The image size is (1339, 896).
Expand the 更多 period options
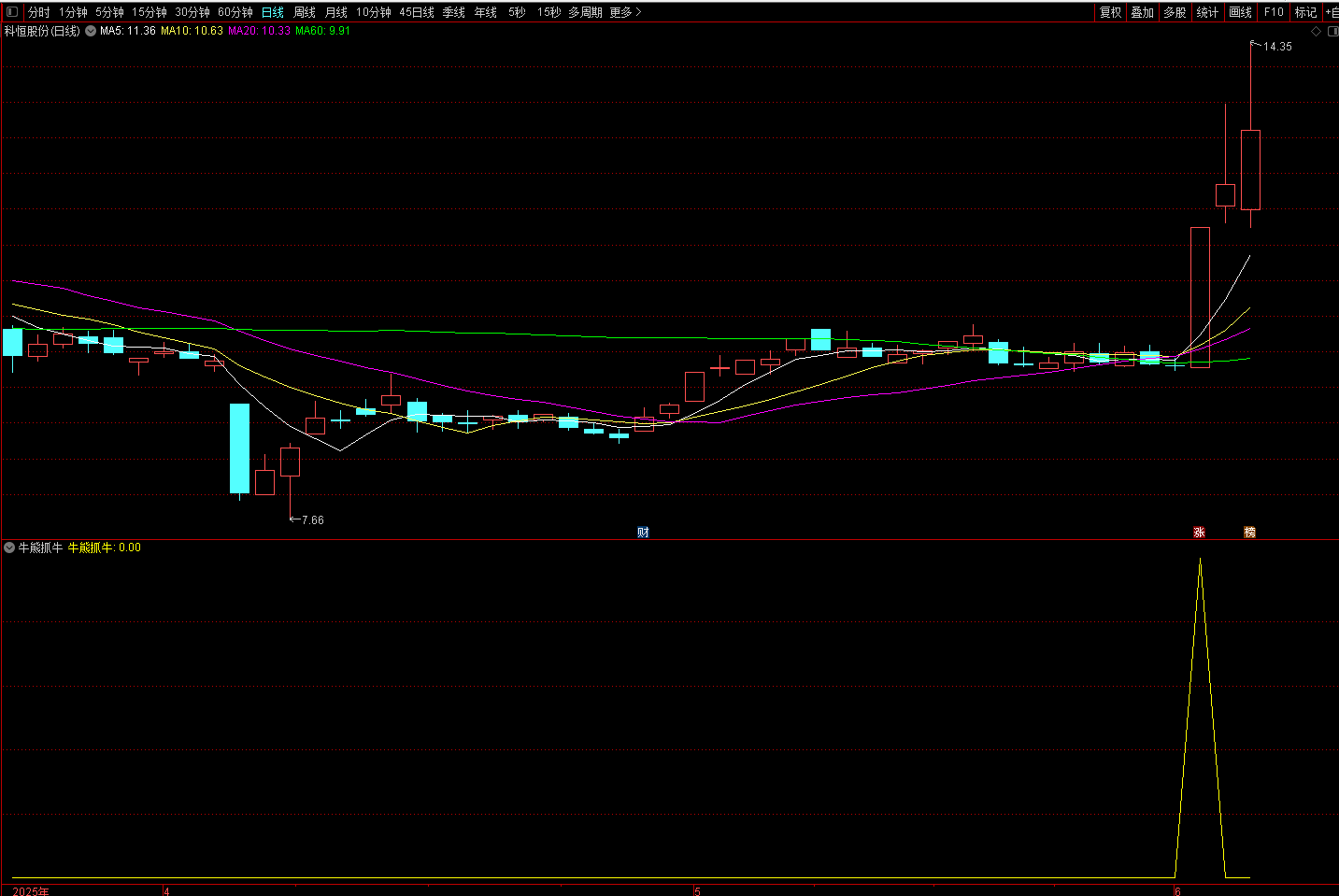point(625,12)
